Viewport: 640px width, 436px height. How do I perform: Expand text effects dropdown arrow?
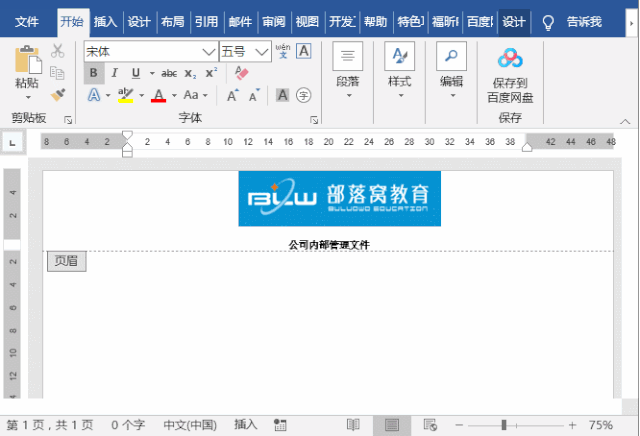[x=108, y=96]
